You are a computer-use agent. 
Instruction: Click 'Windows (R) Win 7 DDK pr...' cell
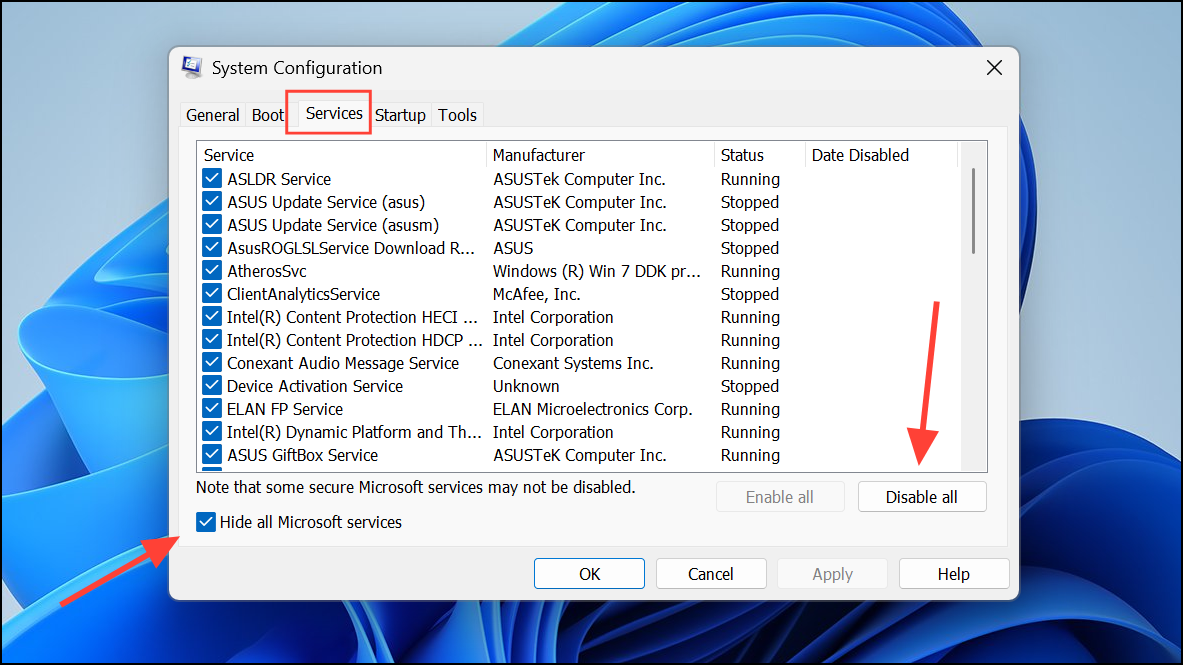[597, 271]
